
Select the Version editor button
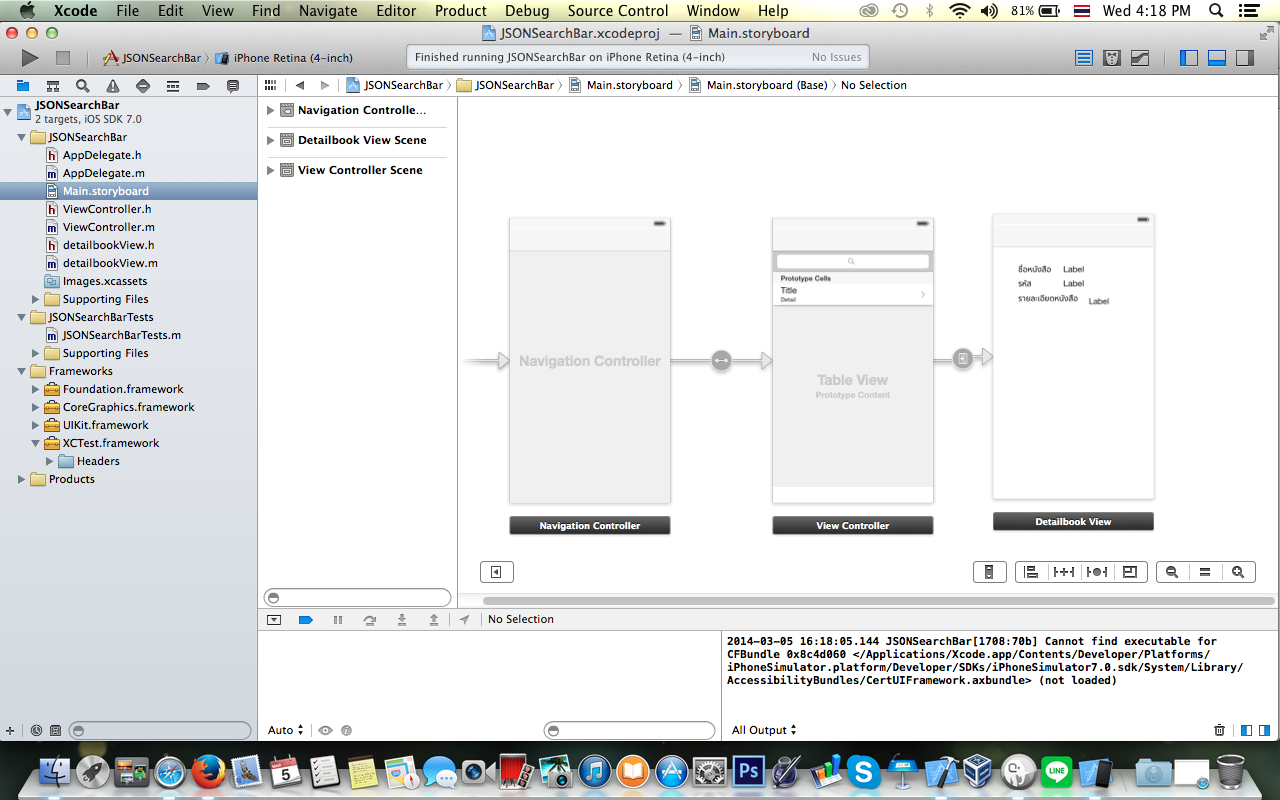[1140, 58]
